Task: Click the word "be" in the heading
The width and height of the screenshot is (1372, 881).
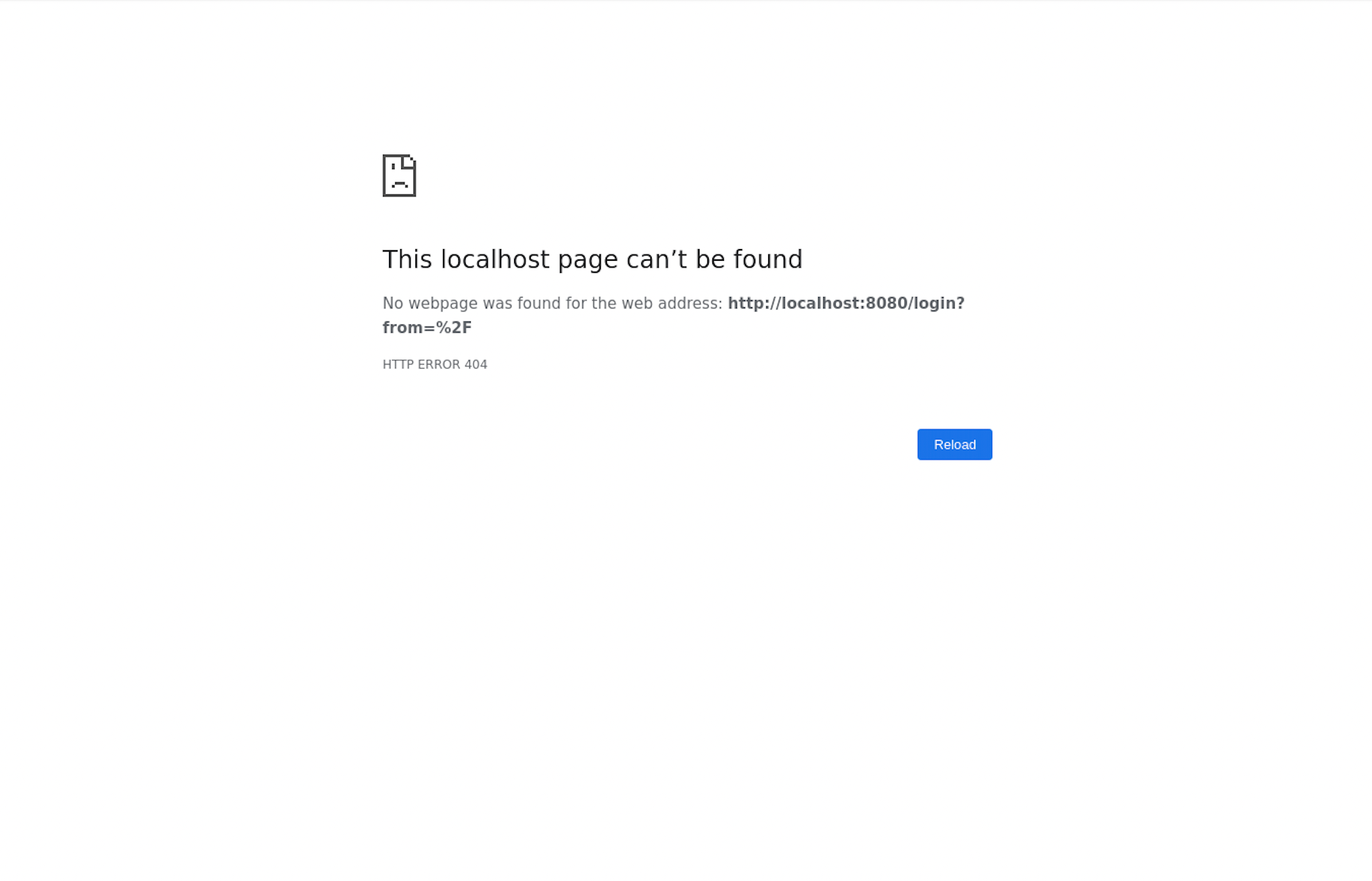Action: tap(711, 260)
